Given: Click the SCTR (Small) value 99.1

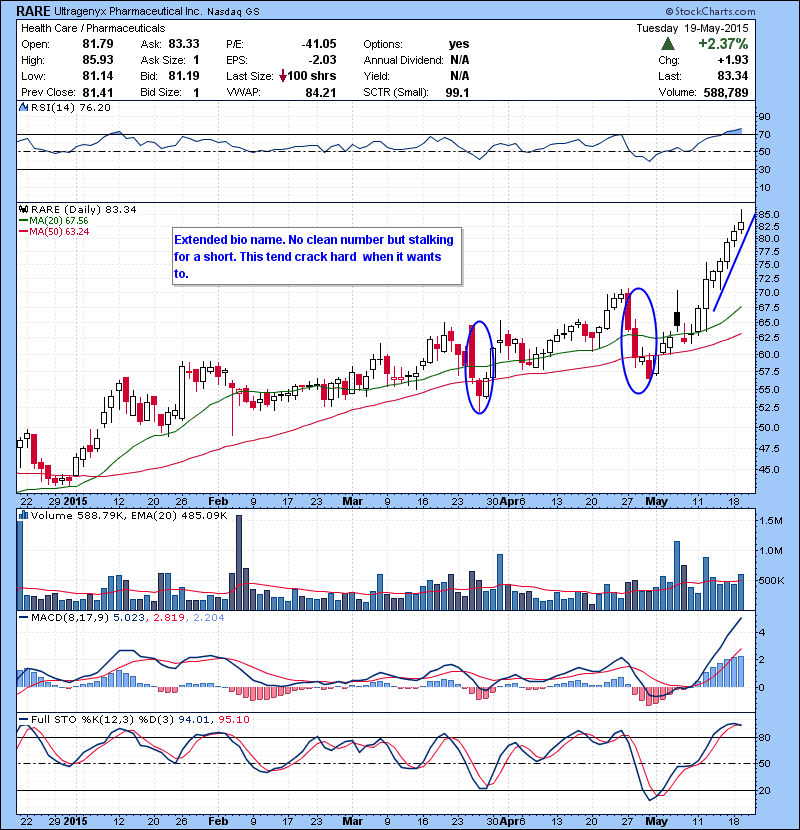Looking at the screenshot, I should [x=457, y=93].
